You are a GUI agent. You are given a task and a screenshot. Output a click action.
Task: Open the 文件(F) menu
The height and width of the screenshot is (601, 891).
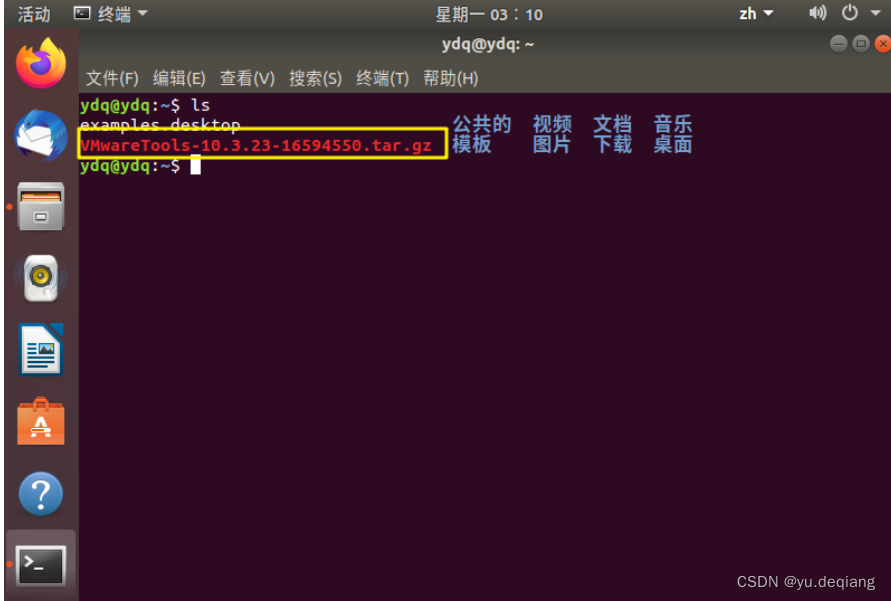(x=112, y=78)
